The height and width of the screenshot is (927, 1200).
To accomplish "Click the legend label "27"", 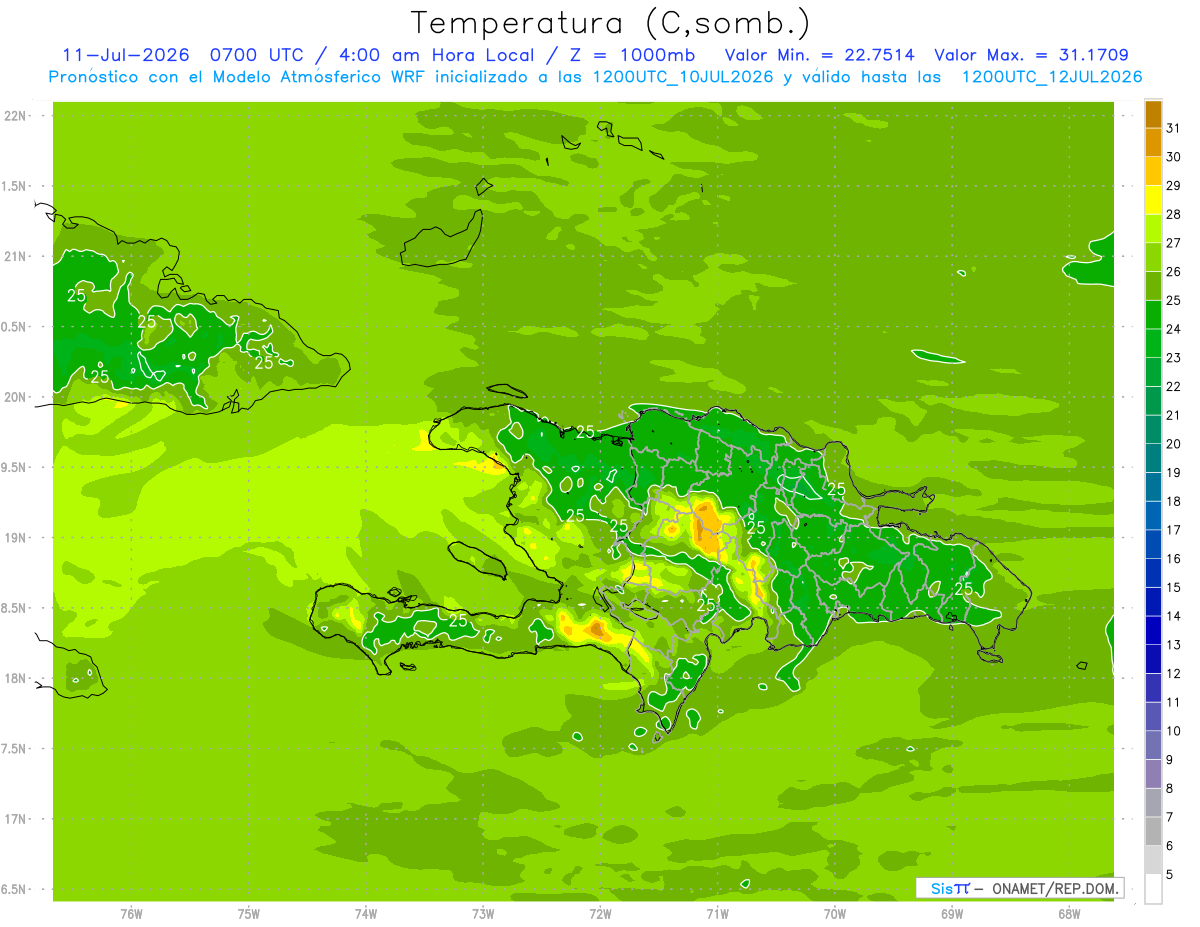I will pos(1174,243).
